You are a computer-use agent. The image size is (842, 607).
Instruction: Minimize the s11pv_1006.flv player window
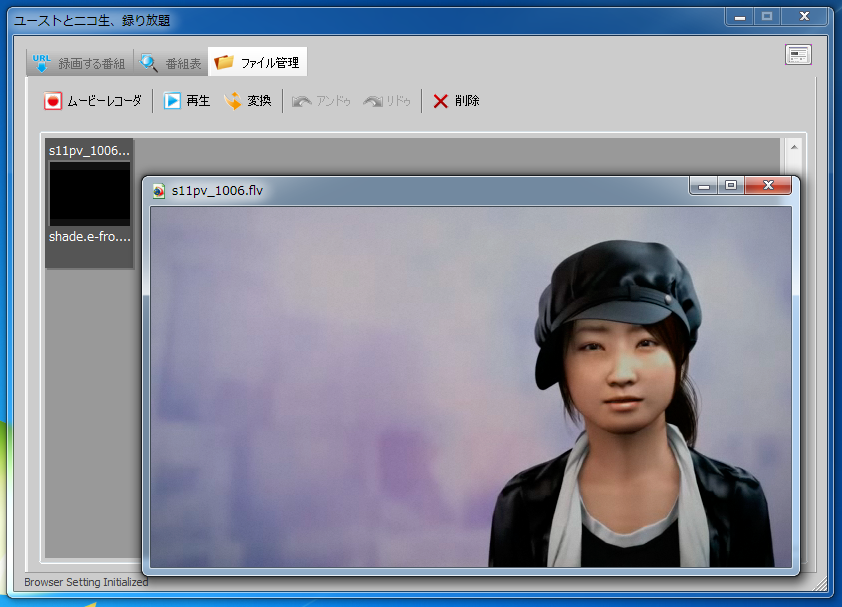click(x=704, y=186)
